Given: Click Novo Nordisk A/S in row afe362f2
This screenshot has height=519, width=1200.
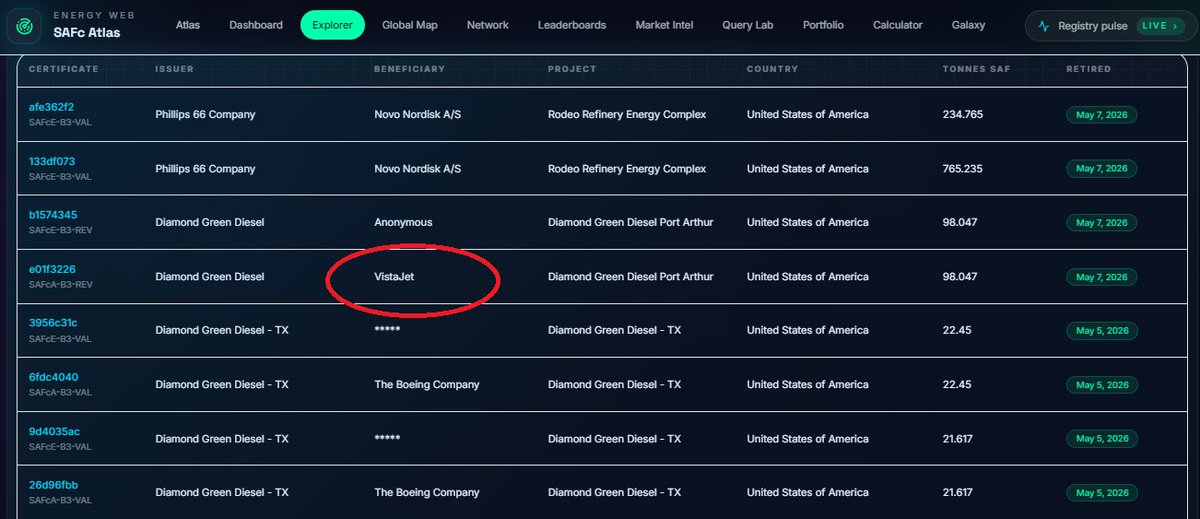Looking at the screenshot, I should pos(417,115).
